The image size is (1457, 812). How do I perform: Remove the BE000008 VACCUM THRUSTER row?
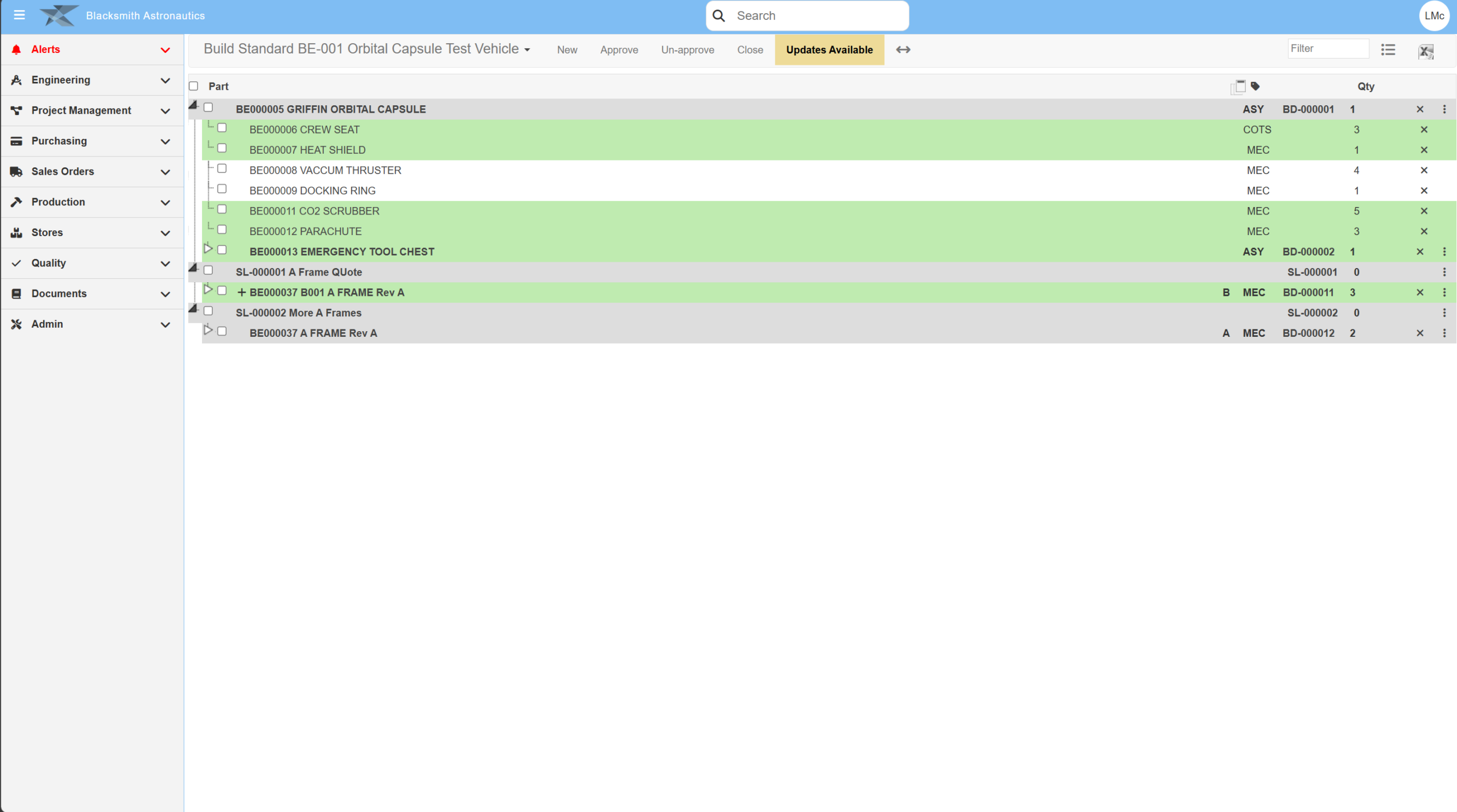(x=1424, y=170)
